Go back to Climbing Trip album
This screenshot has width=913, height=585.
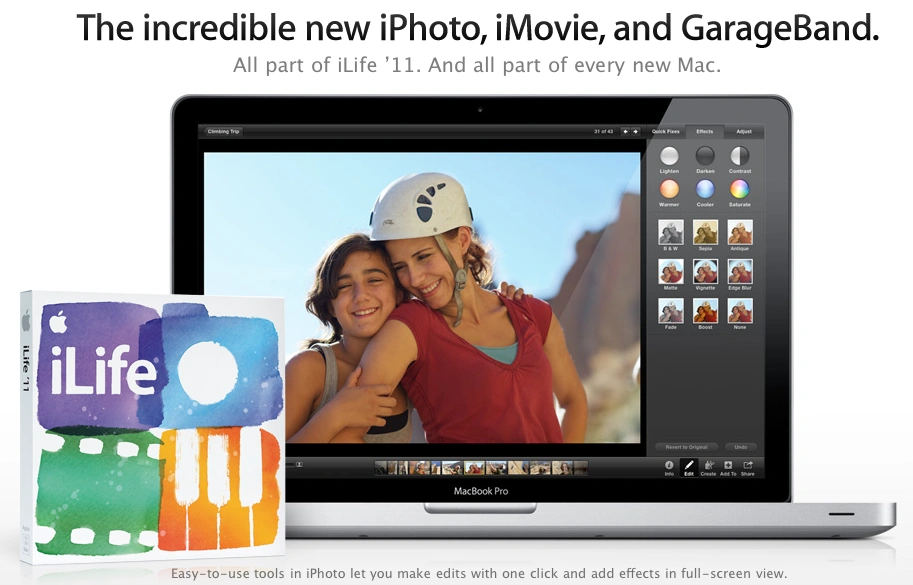click(x=223, y=132)
